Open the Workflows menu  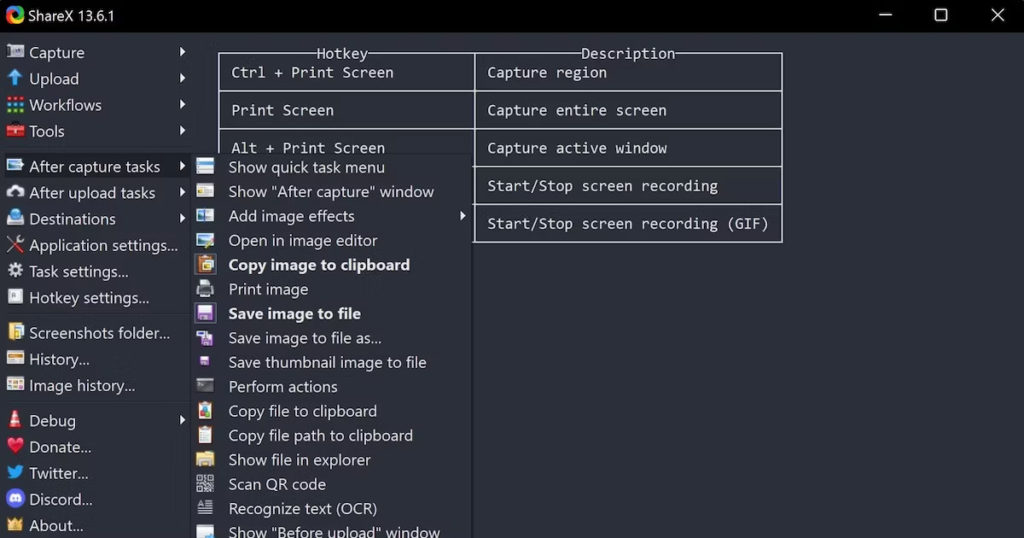coord(65,105)
